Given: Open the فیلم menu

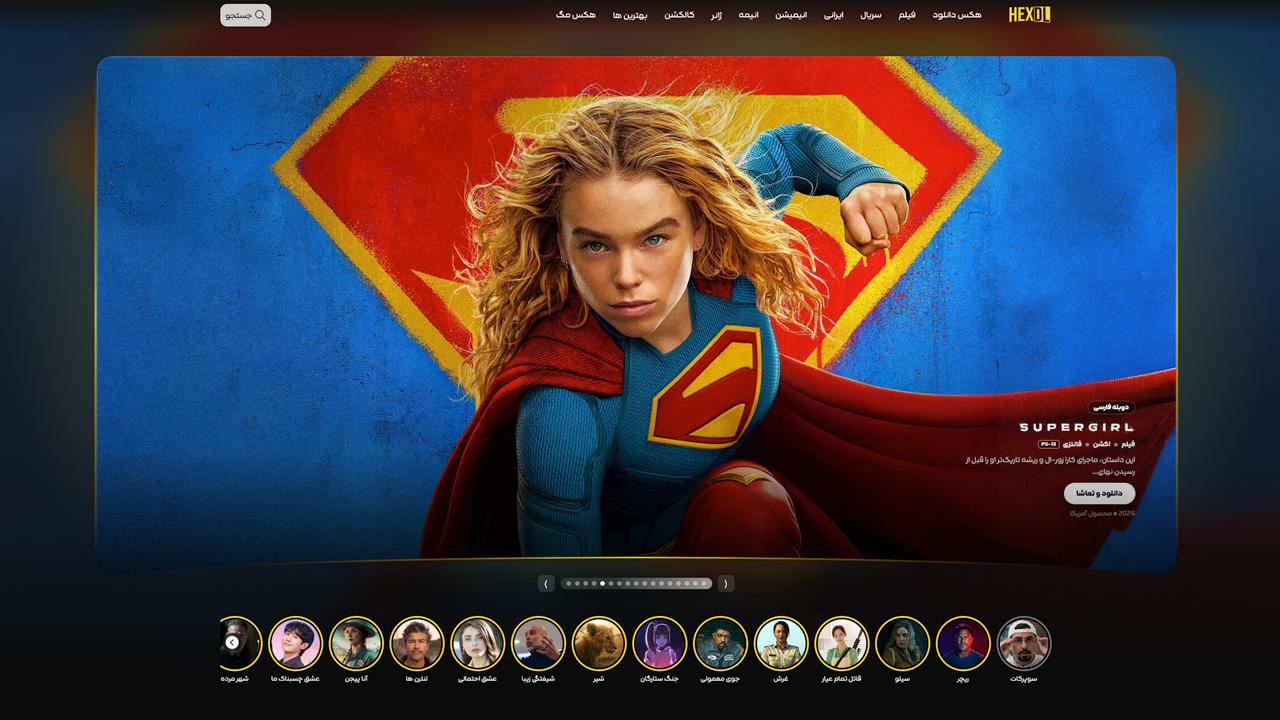Looking at the screenshot, I should 907,15.
